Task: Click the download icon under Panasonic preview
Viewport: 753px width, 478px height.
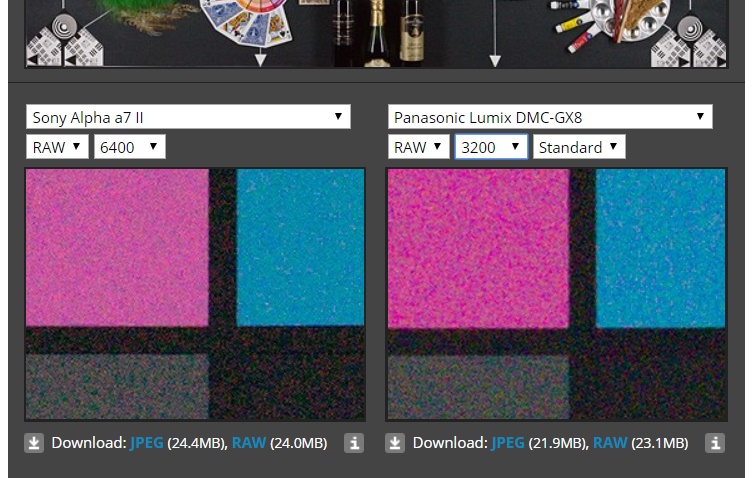Action: point(395,443)
